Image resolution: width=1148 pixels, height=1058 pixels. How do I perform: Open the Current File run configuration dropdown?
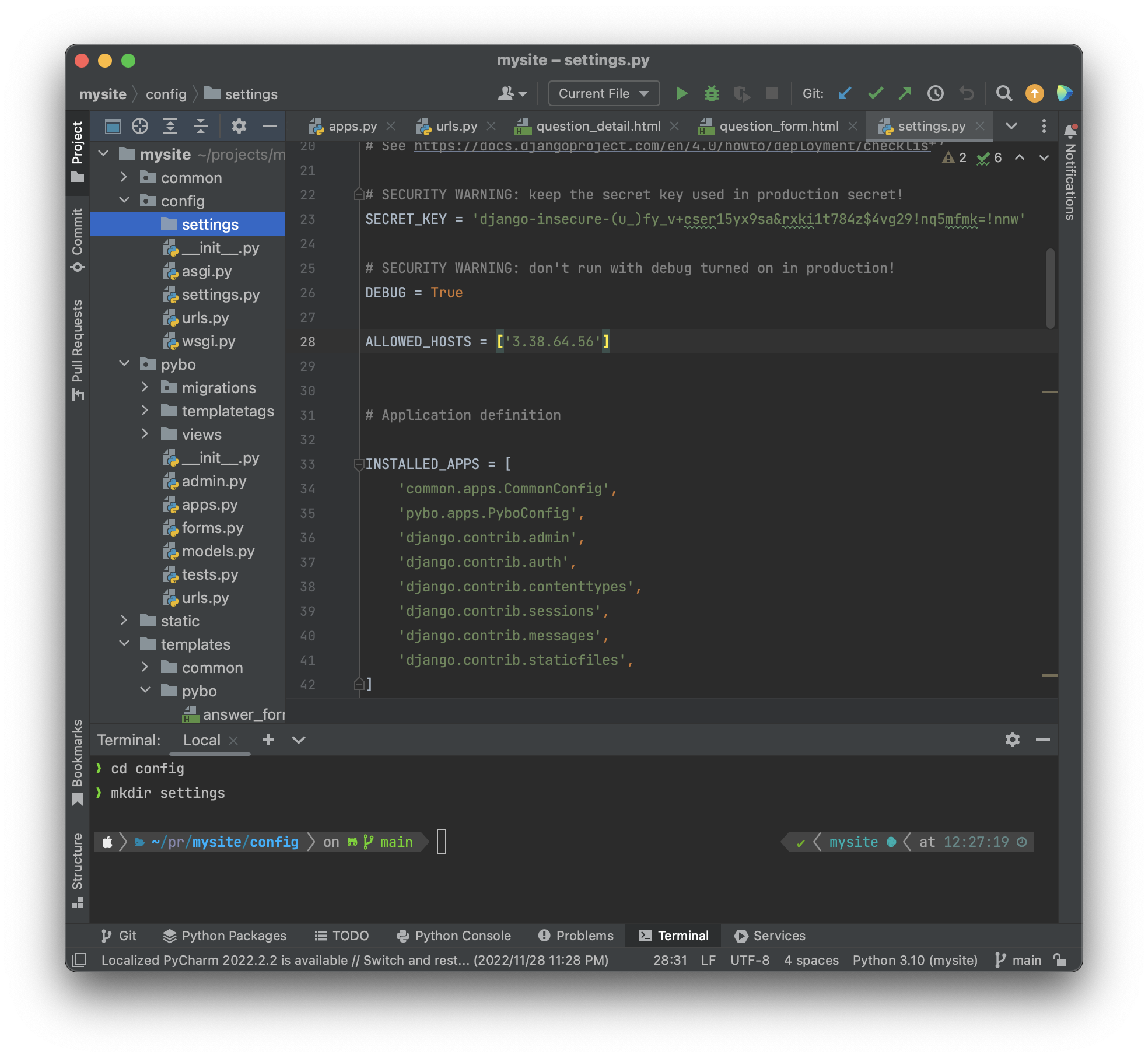[604, 93]
